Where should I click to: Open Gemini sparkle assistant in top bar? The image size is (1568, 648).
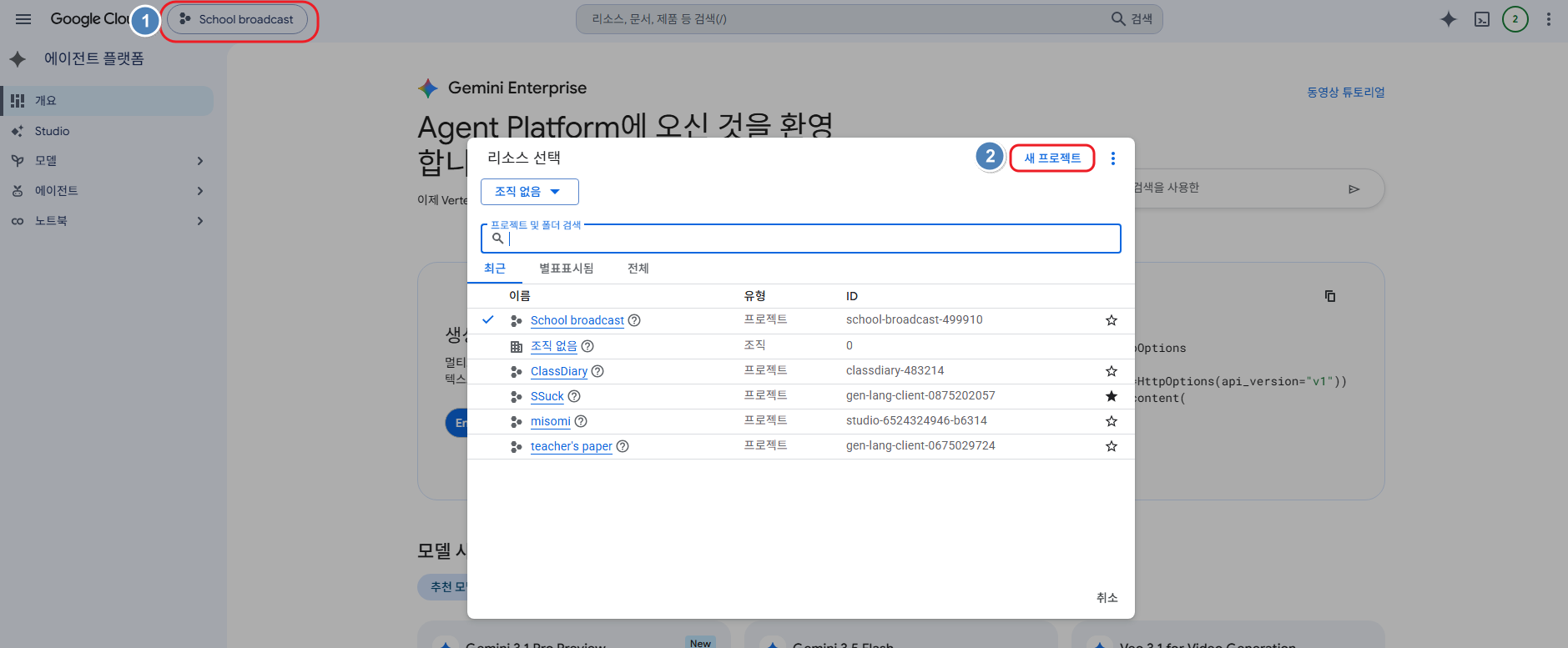click(1449, 19)
